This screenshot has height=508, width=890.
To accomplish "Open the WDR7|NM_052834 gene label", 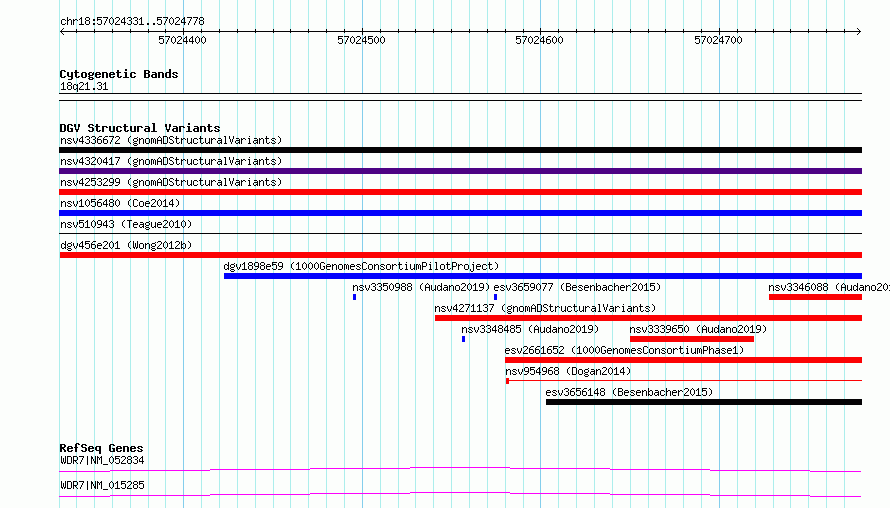I will click(x=102, y=460).
